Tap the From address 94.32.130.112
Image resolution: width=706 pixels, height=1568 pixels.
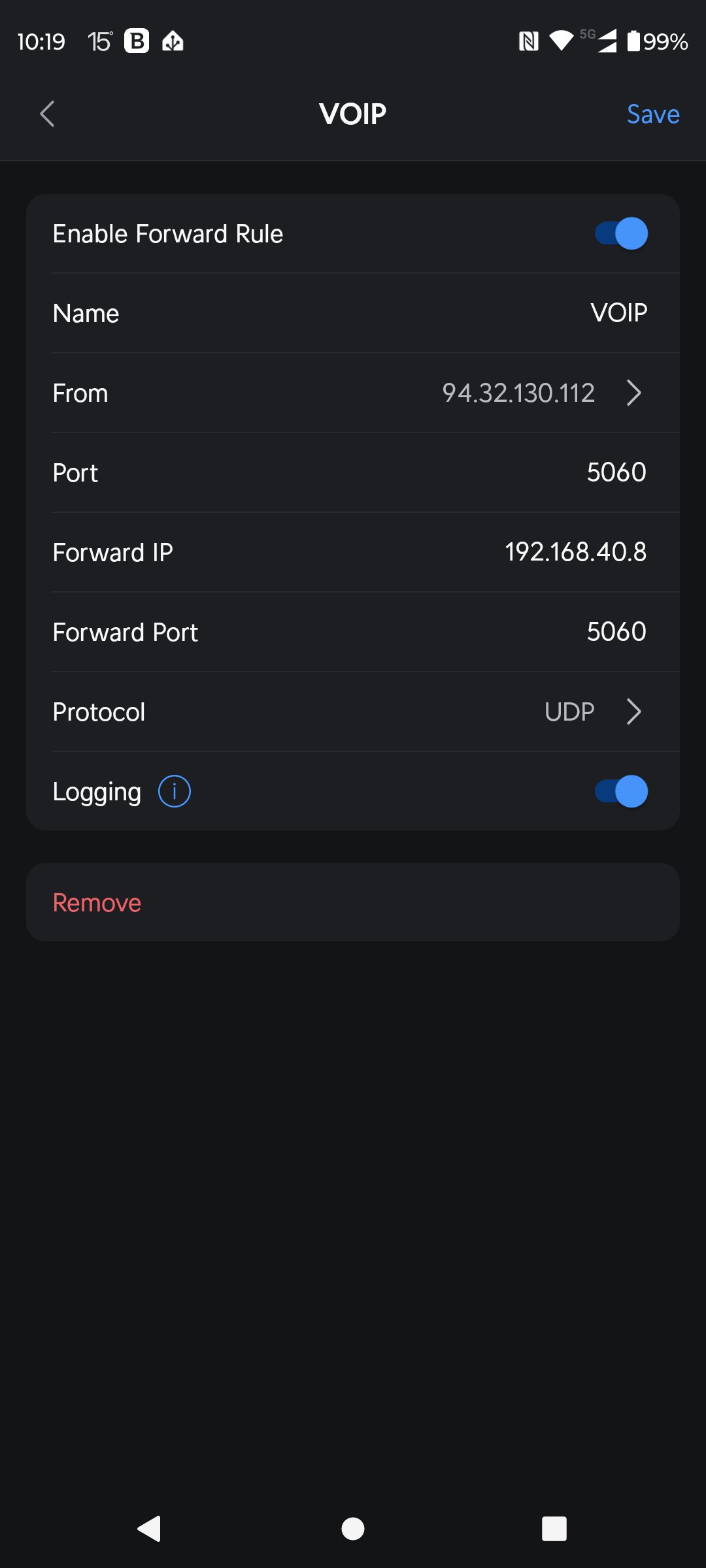[x=518, y=393]
